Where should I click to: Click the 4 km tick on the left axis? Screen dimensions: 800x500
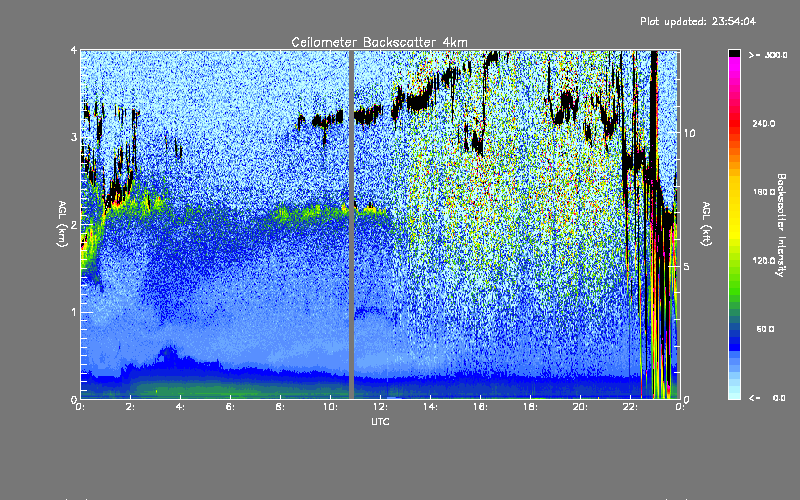click(74, 50)
